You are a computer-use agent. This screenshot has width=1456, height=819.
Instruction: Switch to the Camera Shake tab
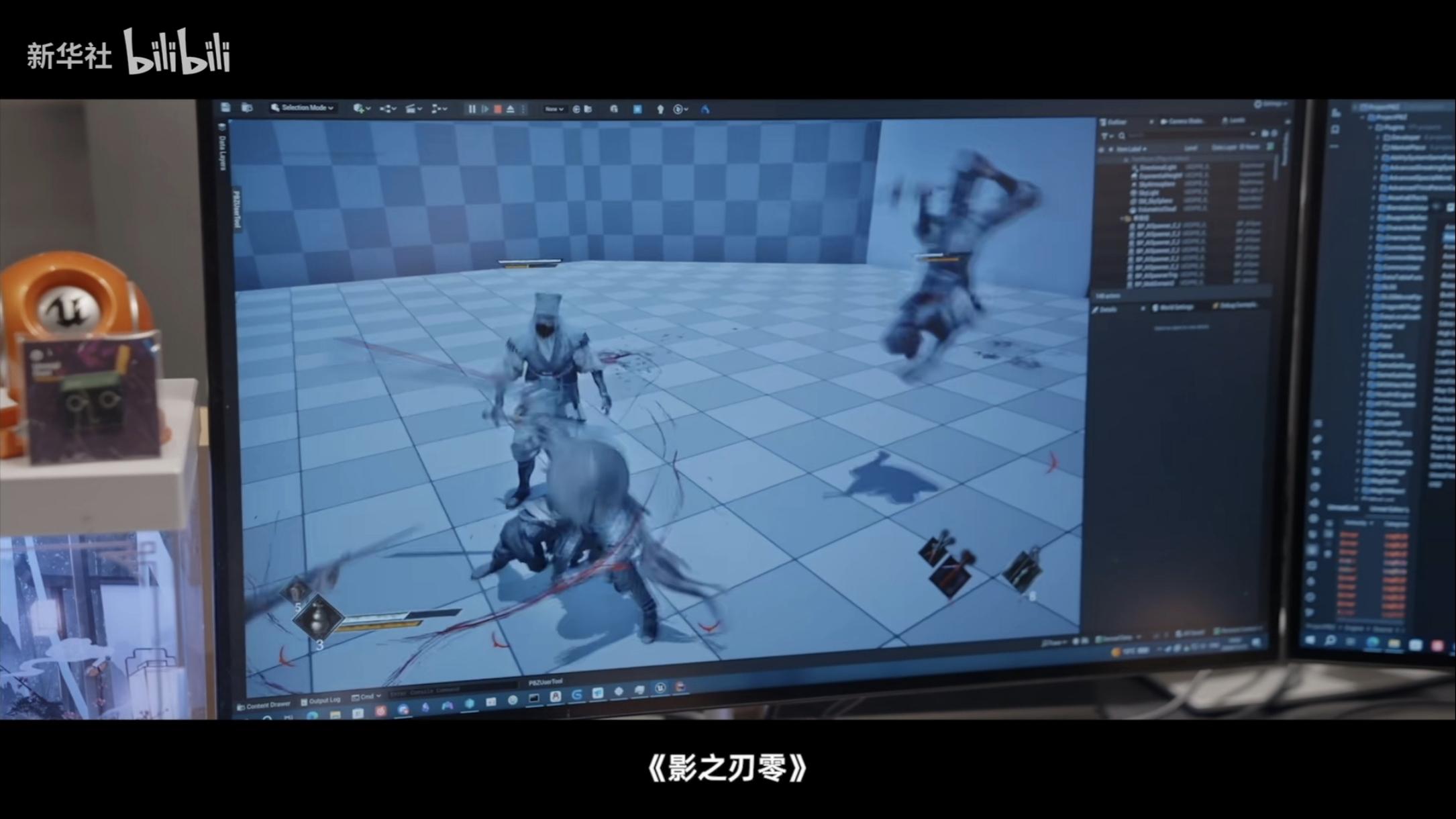pos(1182,122)
